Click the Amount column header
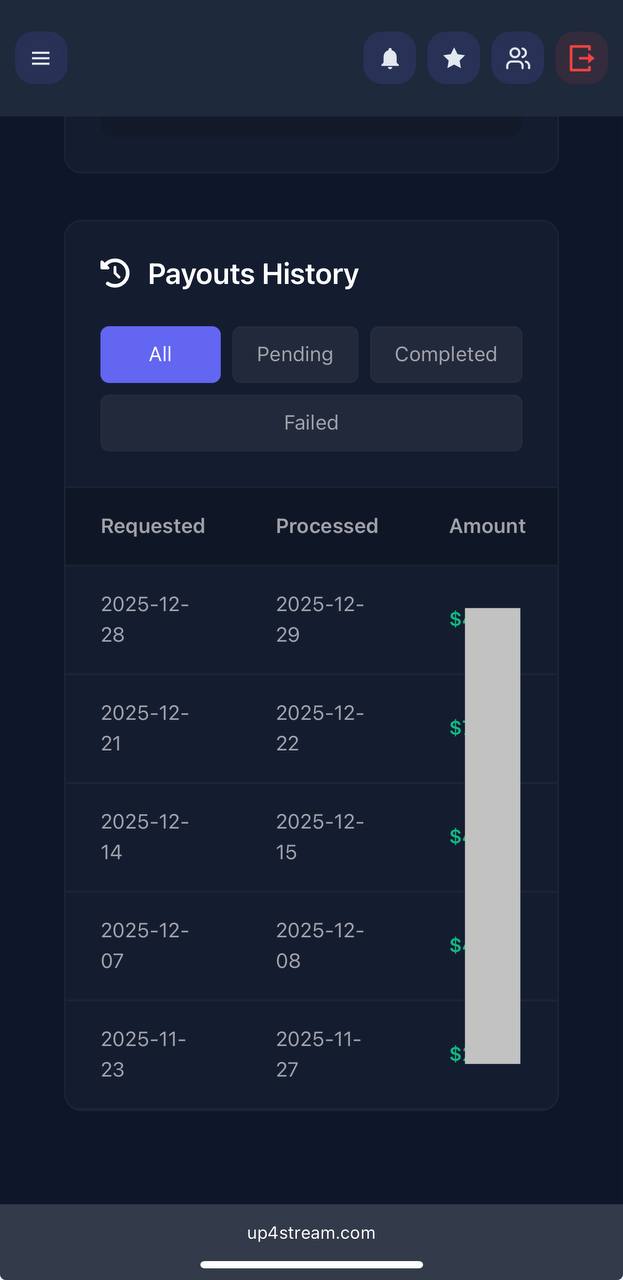The height and width of the screenshot is (1280, 623). pyautogui.click(x=487, y=526)
